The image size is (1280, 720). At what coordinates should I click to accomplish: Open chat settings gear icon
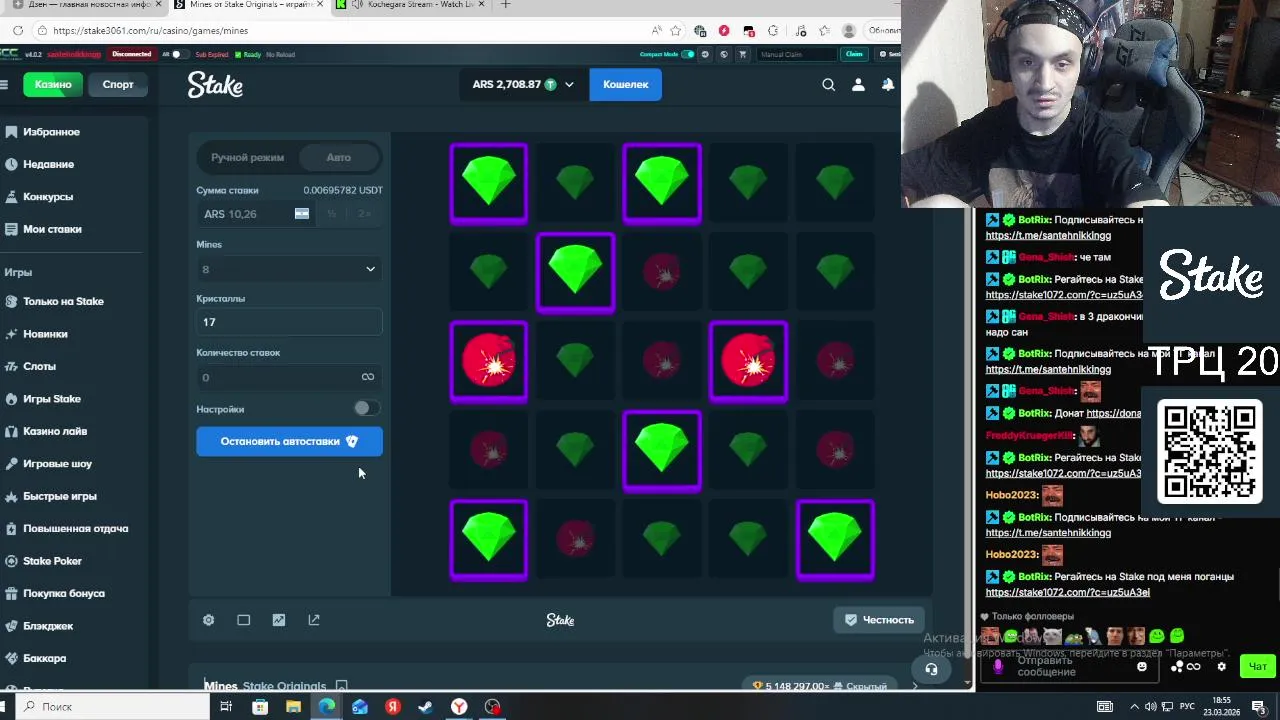point(1221,667)
